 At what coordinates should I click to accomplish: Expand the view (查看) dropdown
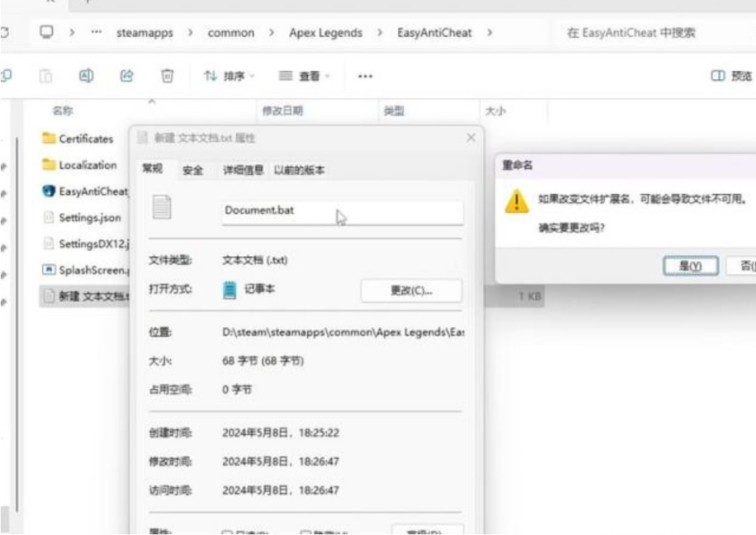[305, 76]
